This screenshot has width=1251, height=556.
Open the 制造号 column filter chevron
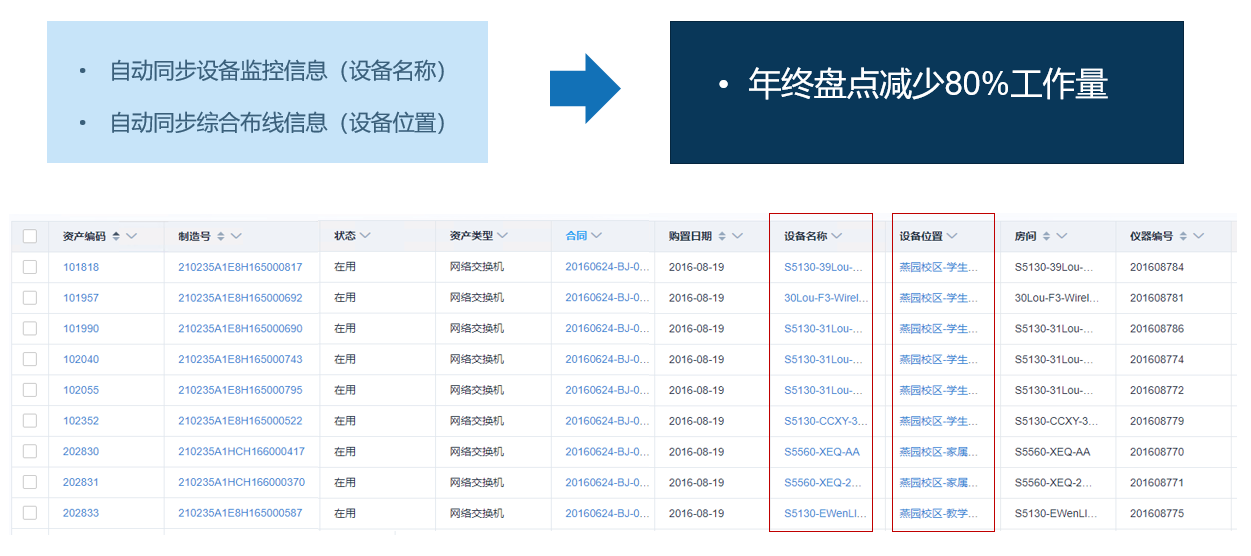pos(236,236)
